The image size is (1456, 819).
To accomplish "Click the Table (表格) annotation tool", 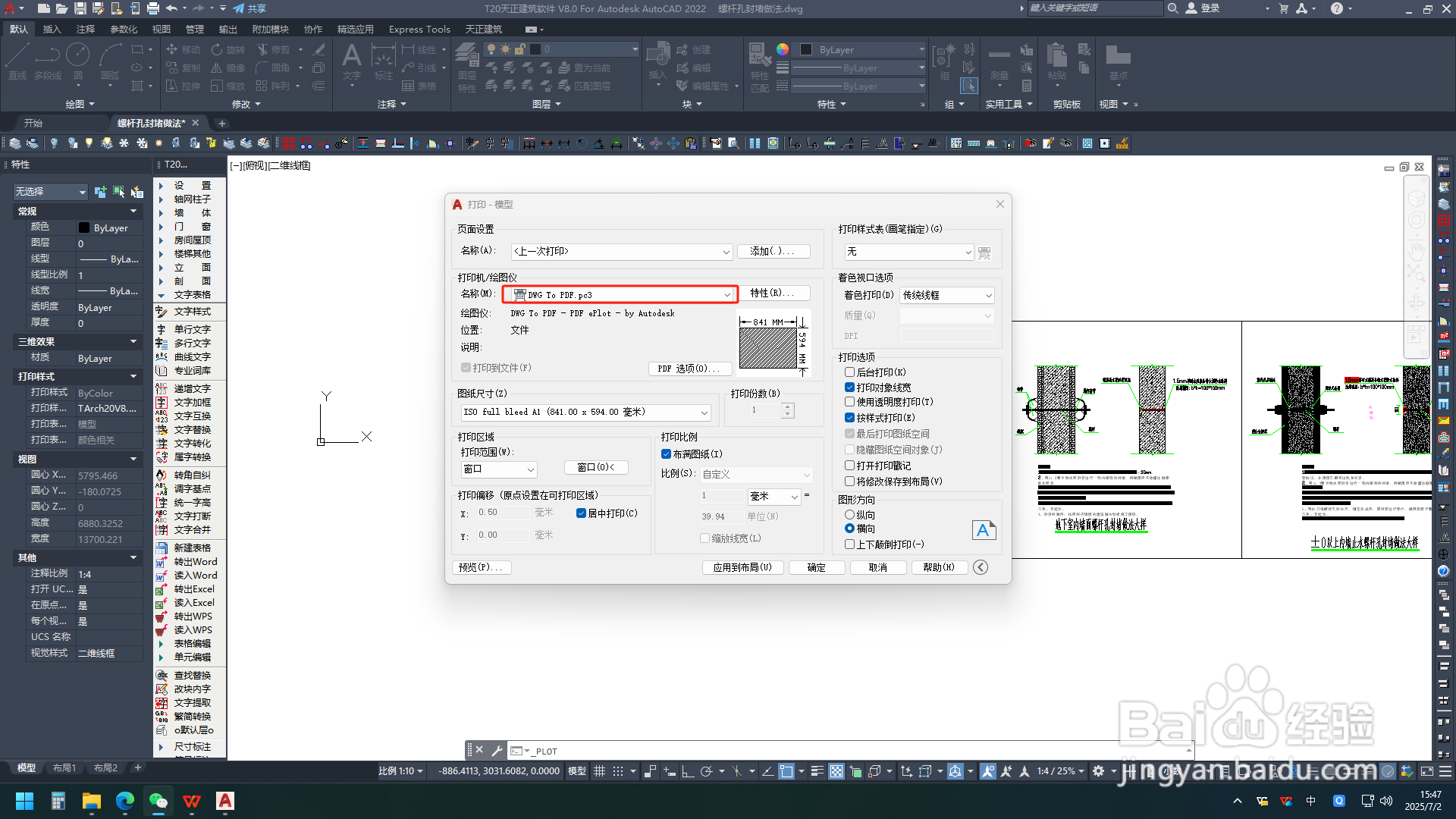I will pyautogui.click(x=419, y=86).
